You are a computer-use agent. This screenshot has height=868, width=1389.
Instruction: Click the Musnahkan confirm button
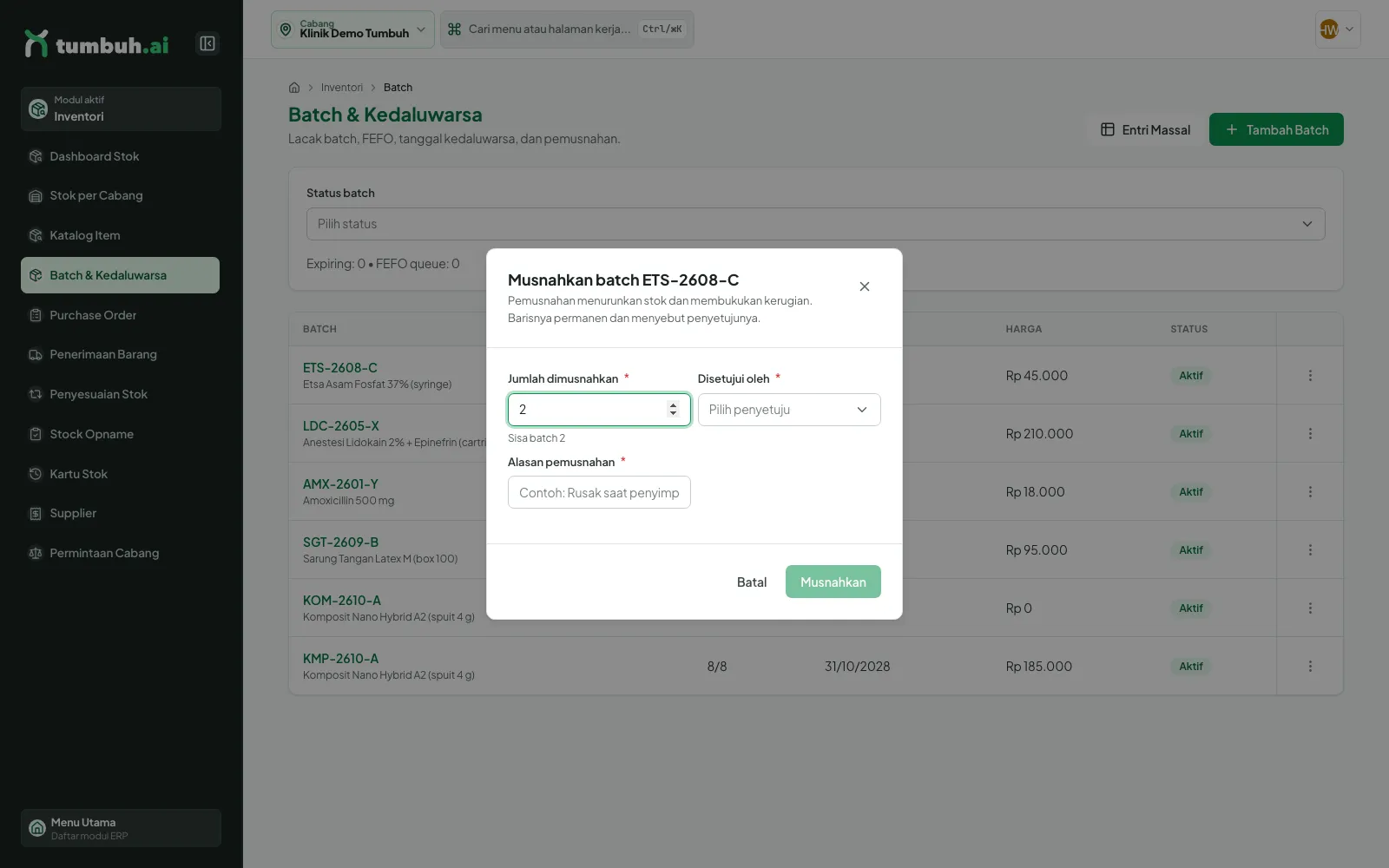833,582
